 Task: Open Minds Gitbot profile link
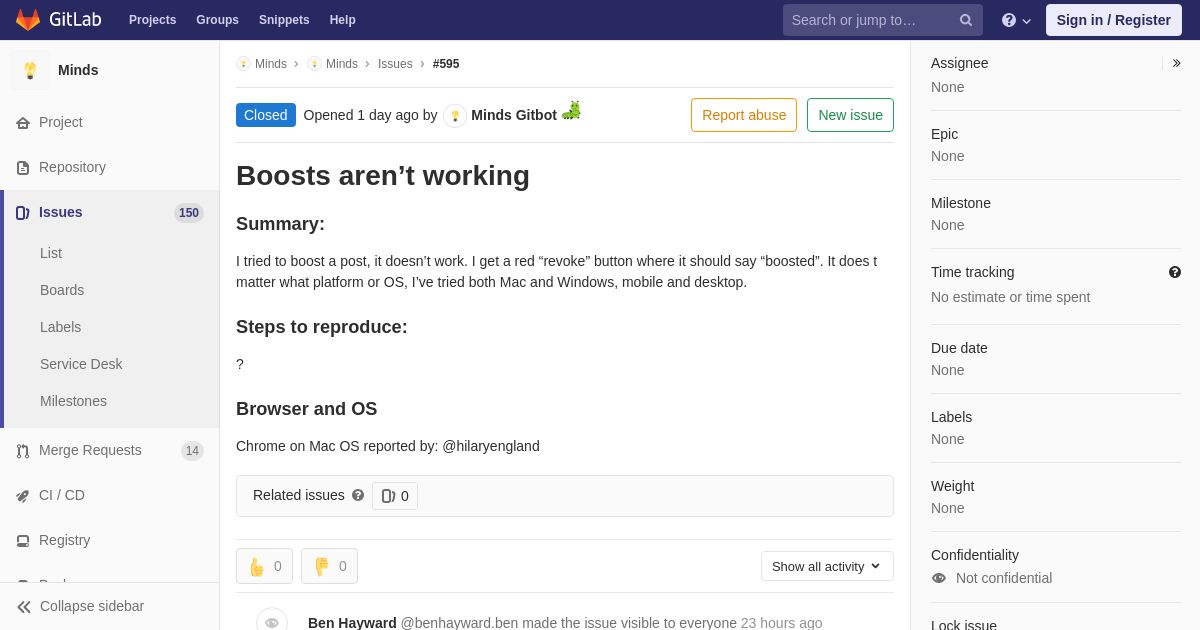[x=514, y=115]
